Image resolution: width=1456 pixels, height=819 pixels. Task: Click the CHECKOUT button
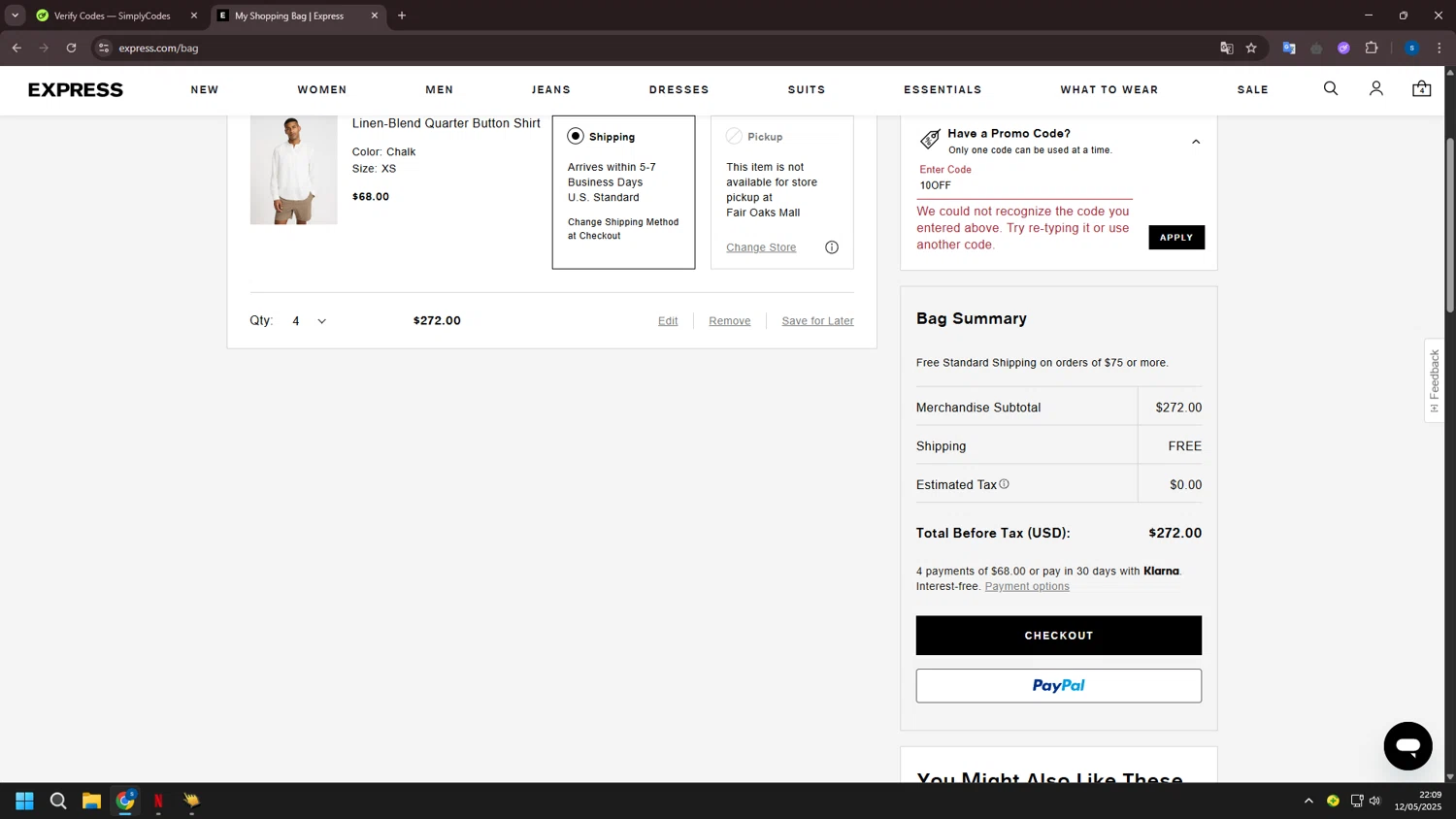(1059, 636)
